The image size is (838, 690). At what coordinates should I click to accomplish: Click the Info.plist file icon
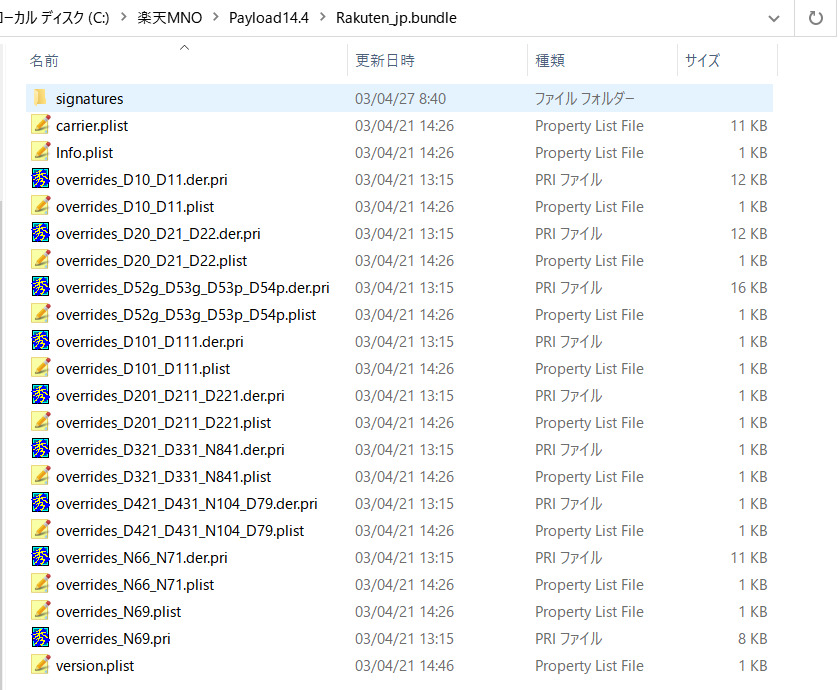click(x=40, y=152)
